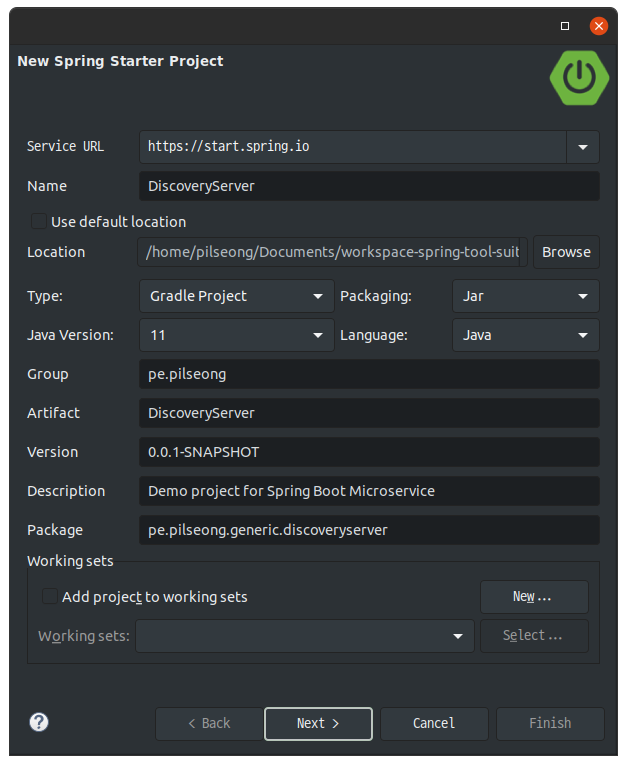Click into the Service URL text field
This screenshot has height=765, width=627.
click(353, 147)
